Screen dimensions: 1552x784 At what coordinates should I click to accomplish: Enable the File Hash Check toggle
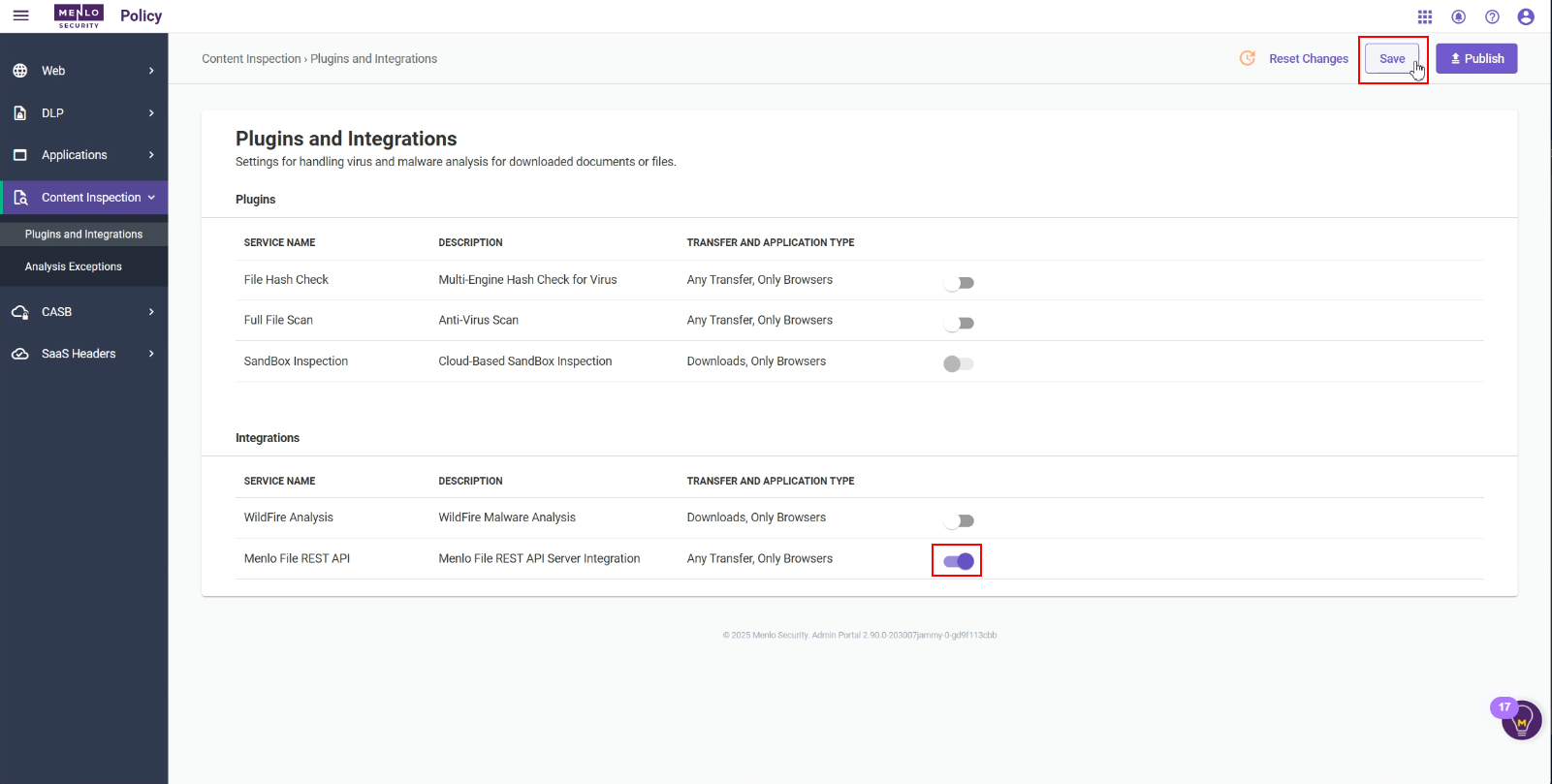coord(959,283)
